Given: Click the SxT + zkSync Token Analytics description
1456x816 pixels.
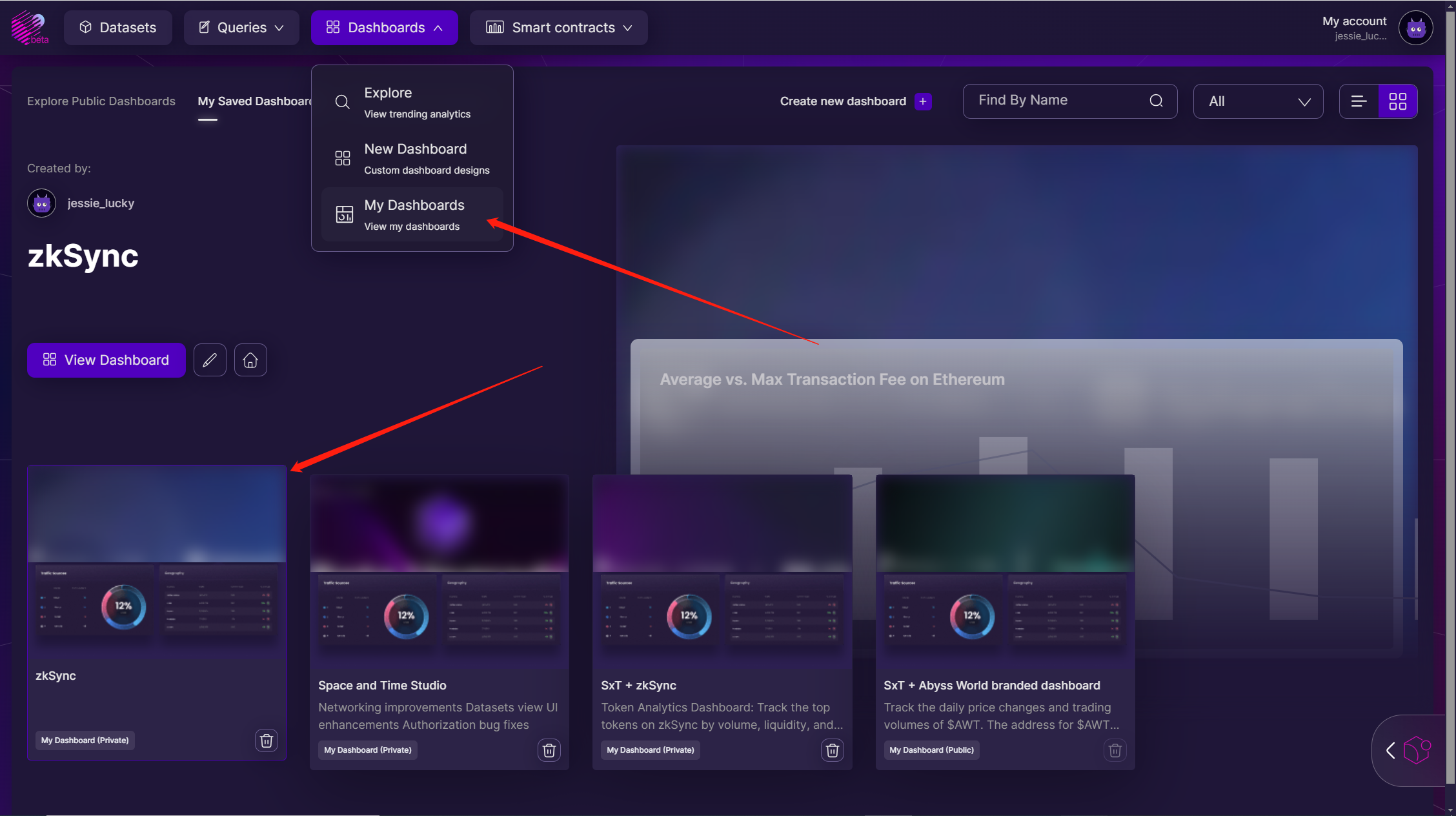Looking at the screenshot, I should pos(722,717).
